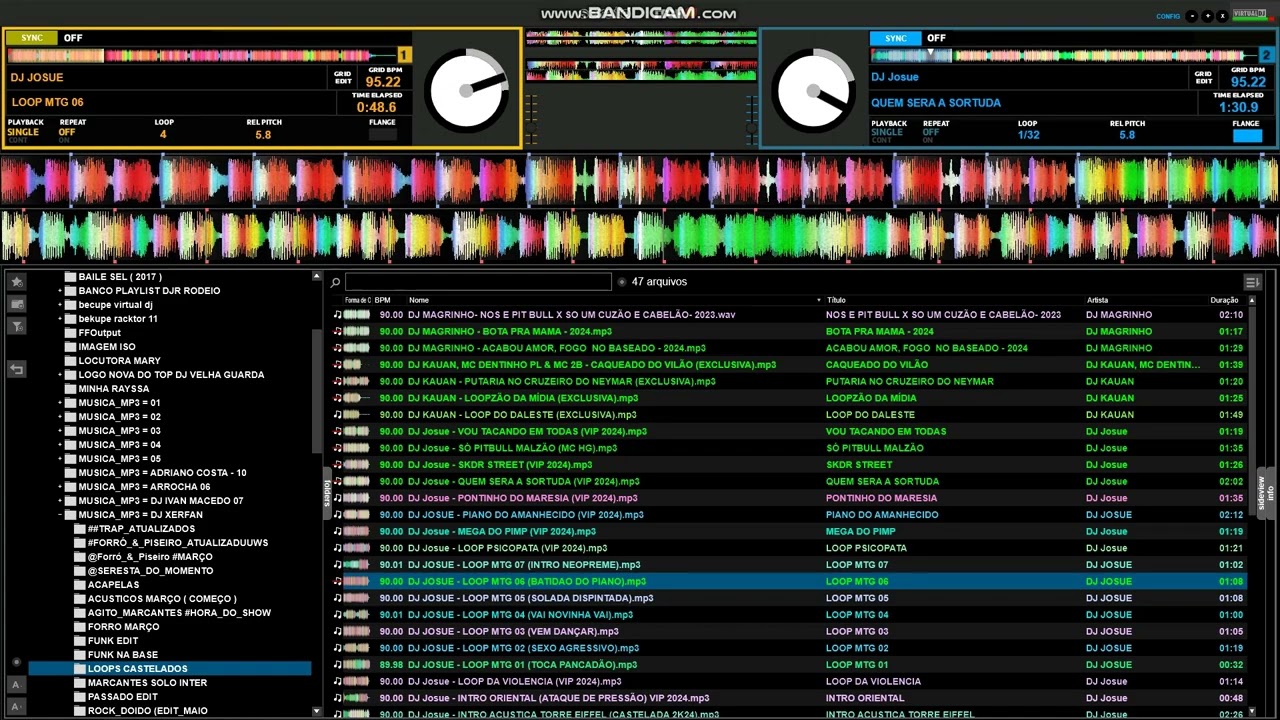Click GRID EDIT on left deck
1280x720 pixels.
343,77
